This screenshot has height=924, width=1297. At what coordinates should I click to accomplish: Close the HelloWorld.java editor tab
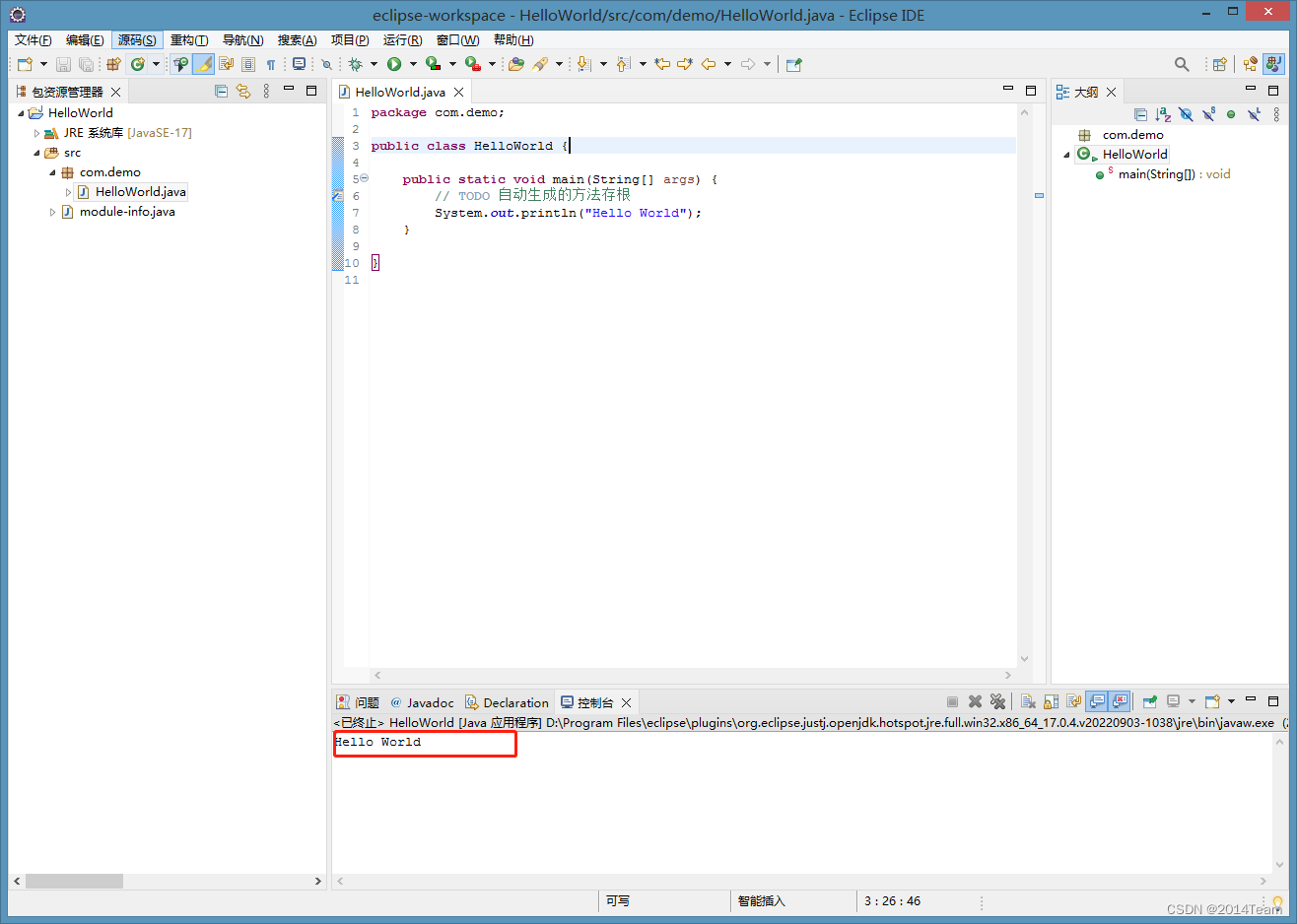pyautogui.click(x=458, y=92)
